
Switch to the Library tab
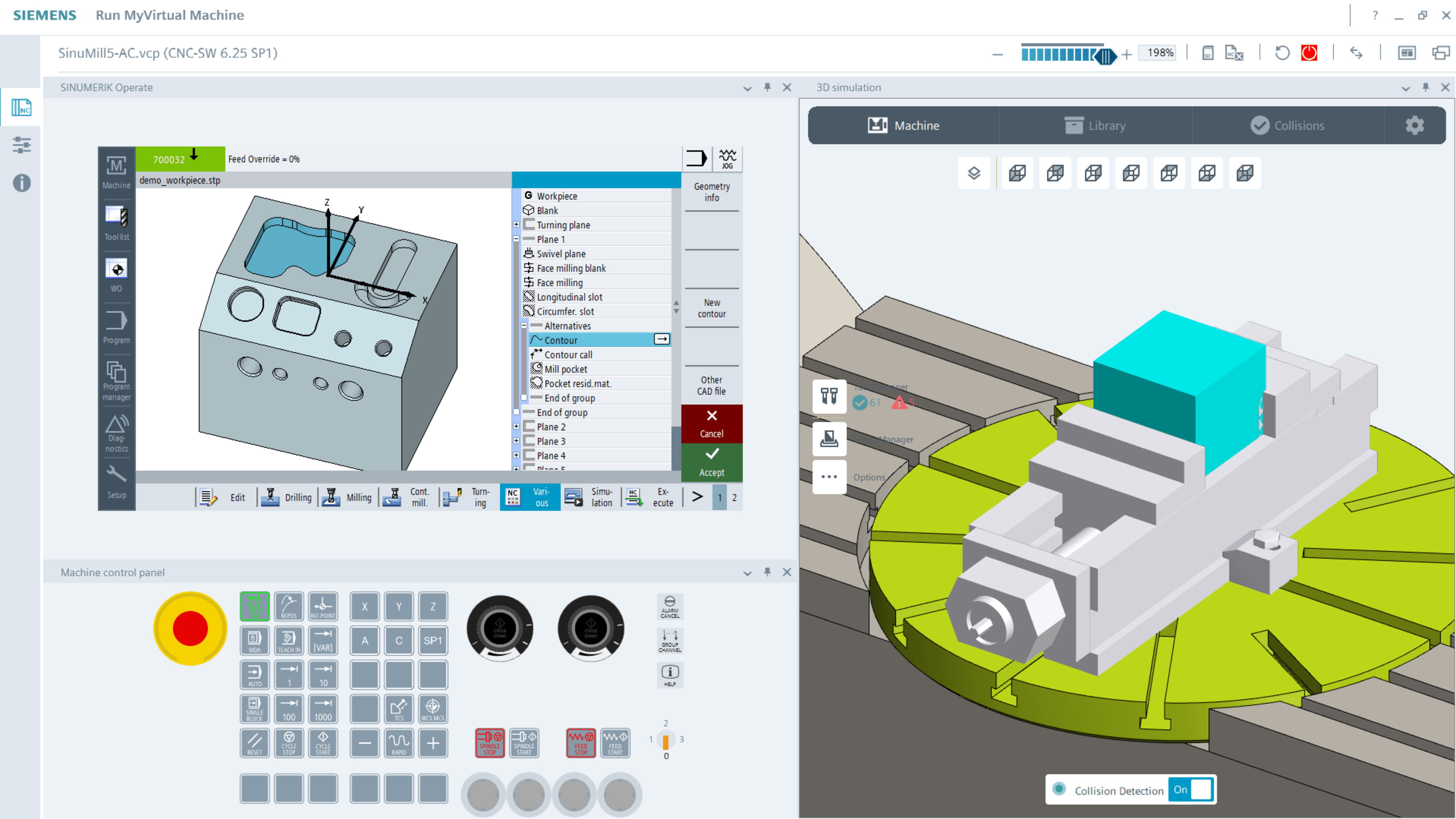[1095, 125]
